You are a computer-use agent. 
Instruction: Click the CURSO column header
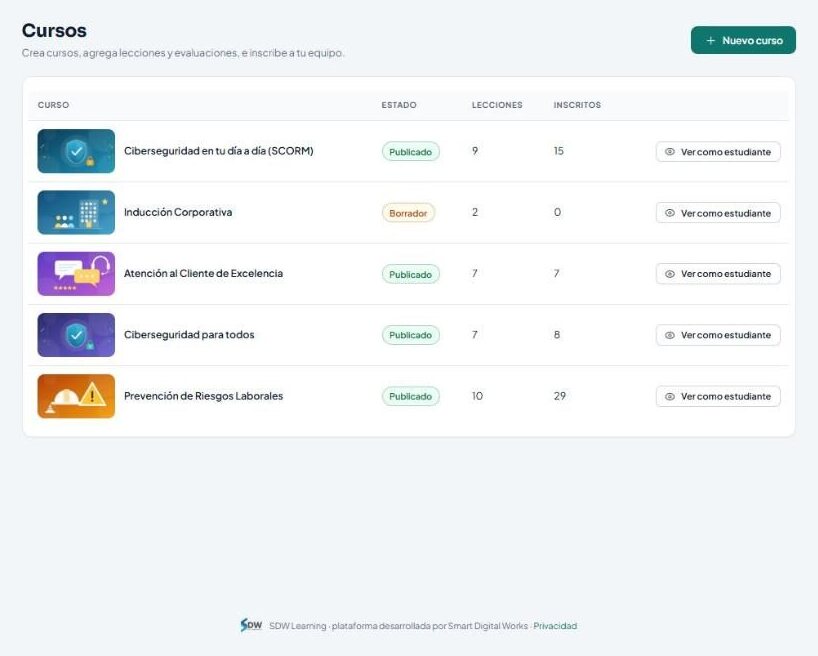pos(53,105)
